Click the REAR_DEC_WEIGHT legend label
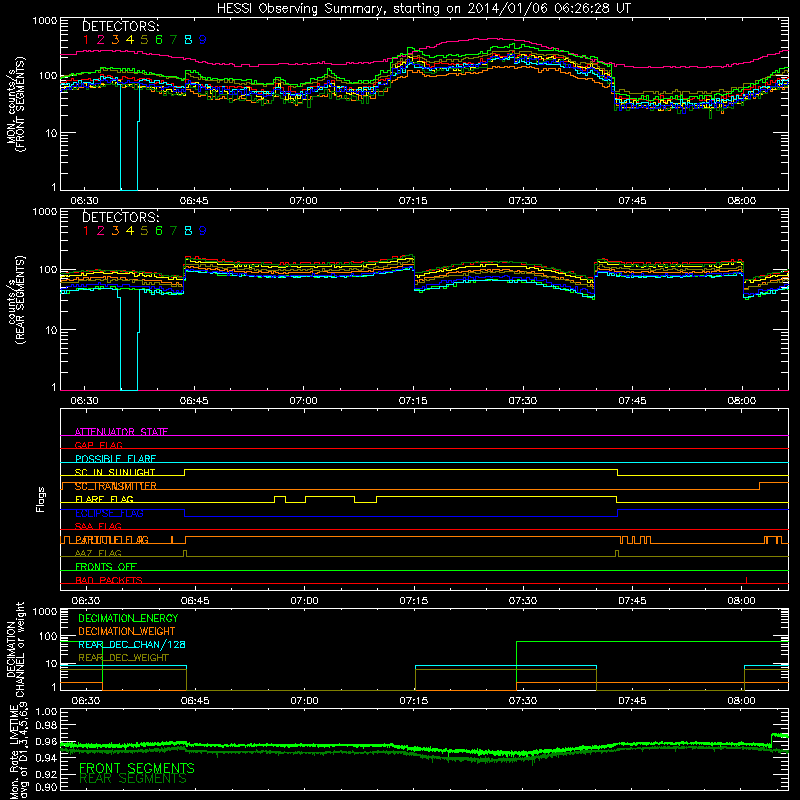Screen dimensions: 800x800 click(x=123, y=658)
